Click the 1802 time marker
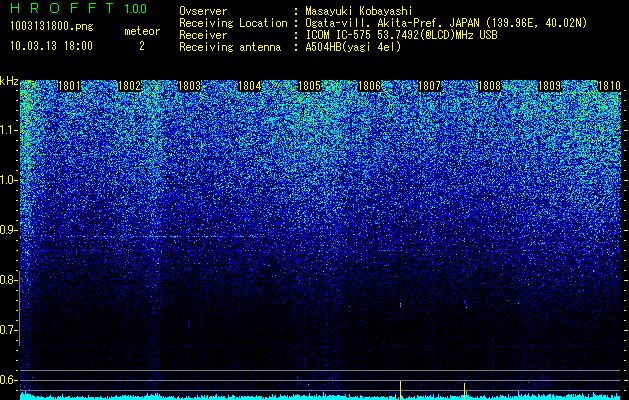The height and width of the screenshot is (400, 629). [x=129, y=86]
